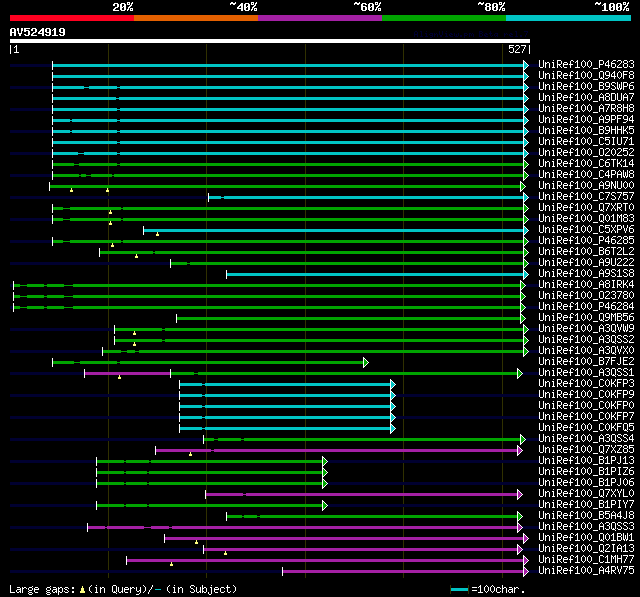Pick the UniRef100_A3QVX0 entry name
This screenshot has width=640, height=597.
[586, 351]
